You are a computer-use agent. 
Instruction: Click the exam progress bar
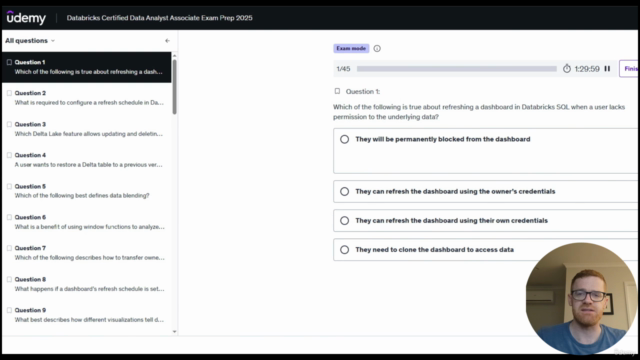(x=456, y=69)
